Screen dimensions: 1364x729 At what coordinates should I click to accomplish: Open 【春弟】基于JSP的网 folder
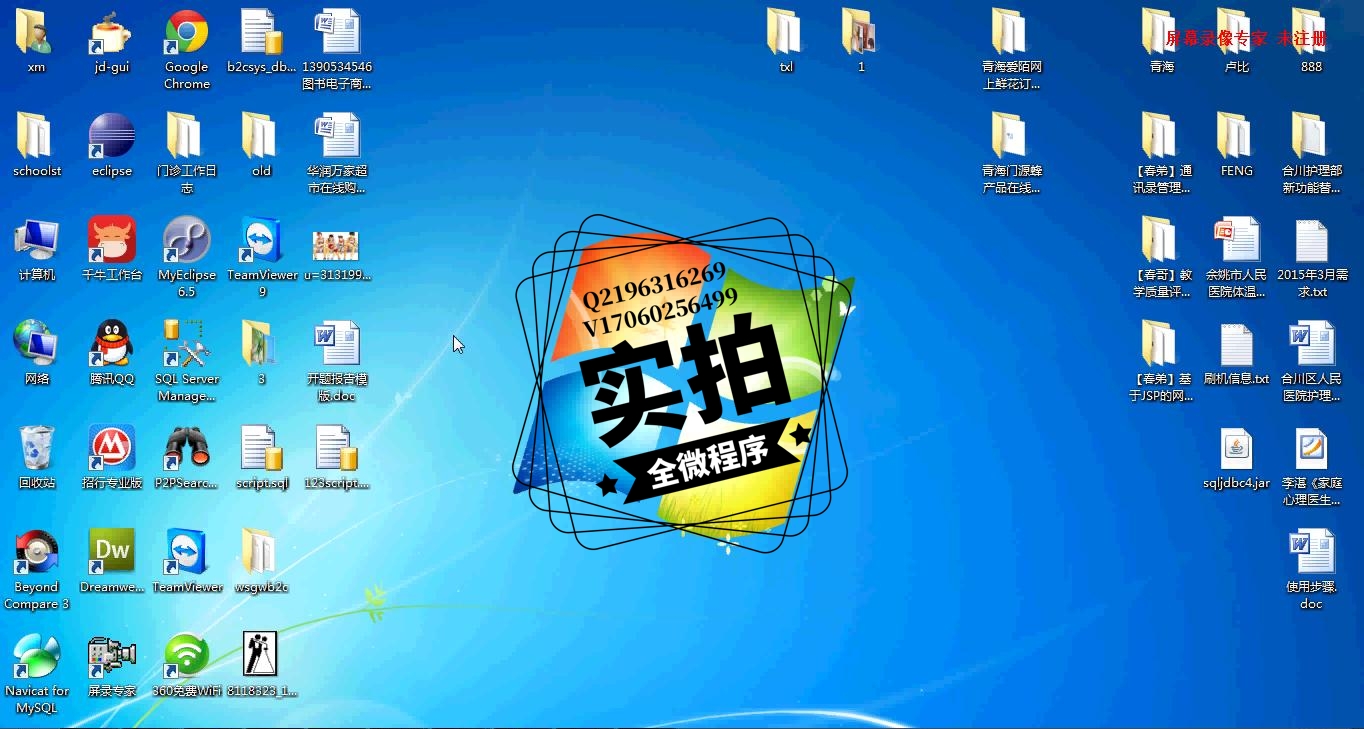[x=1161, y=344]
